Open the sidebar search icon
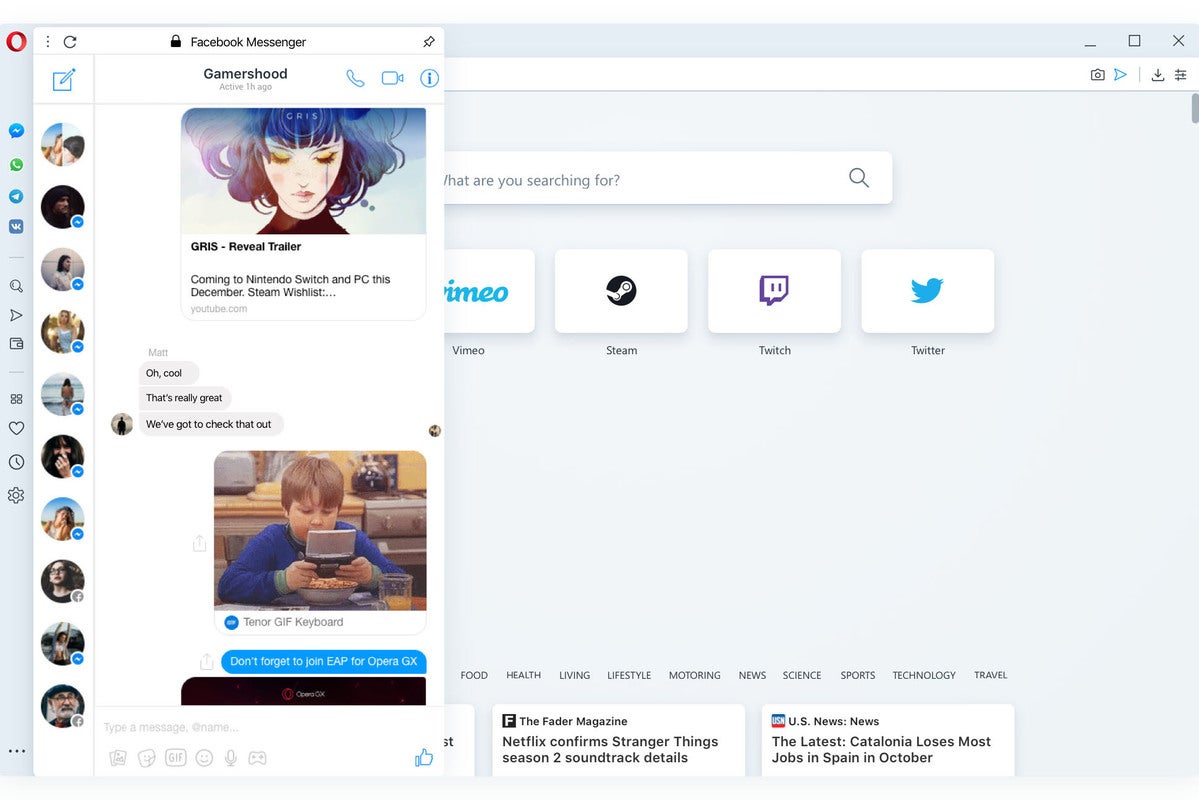 click(x=16, y=286)
